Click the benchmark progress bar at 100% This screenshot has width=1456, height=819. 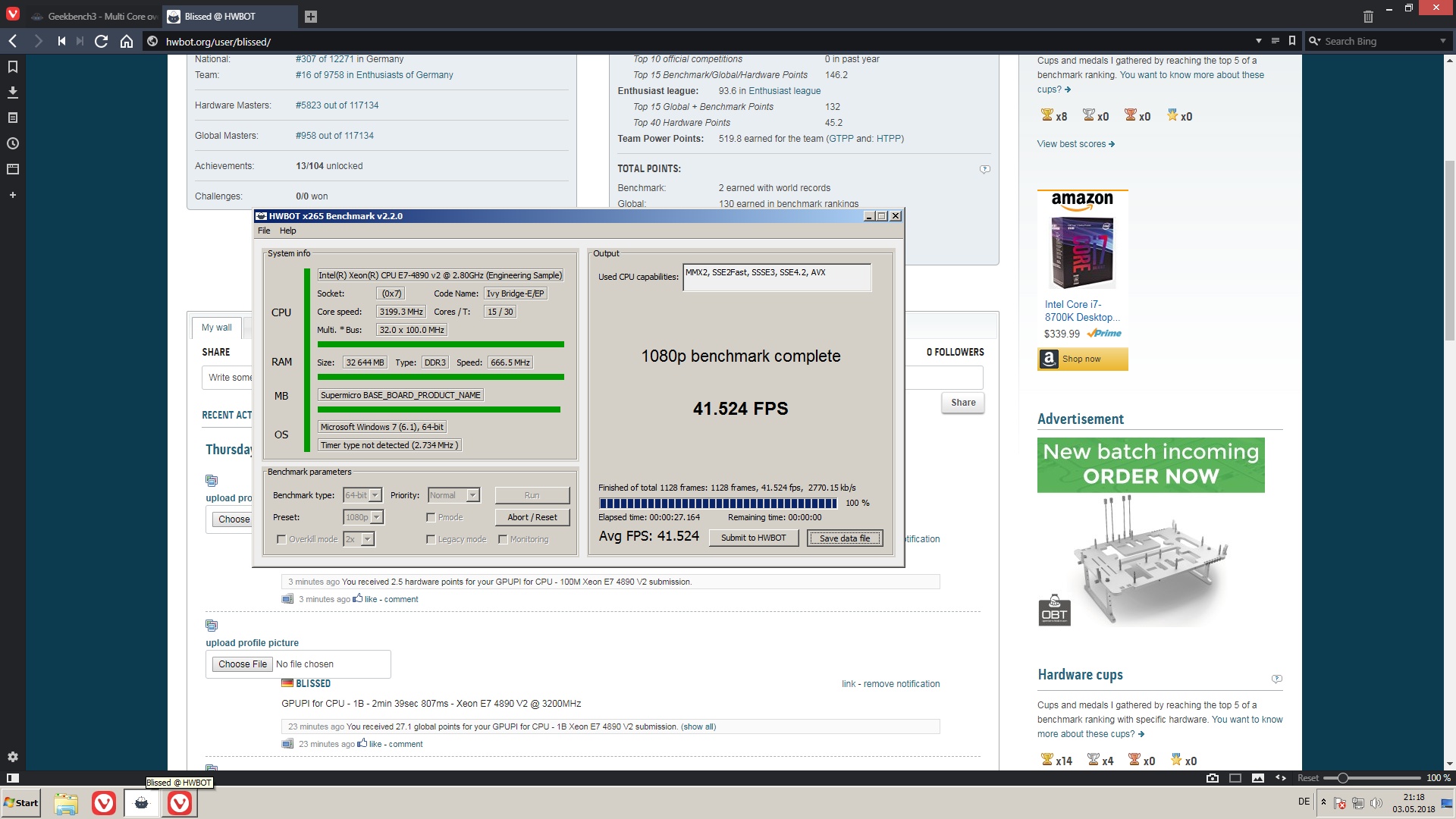(717, 503)
